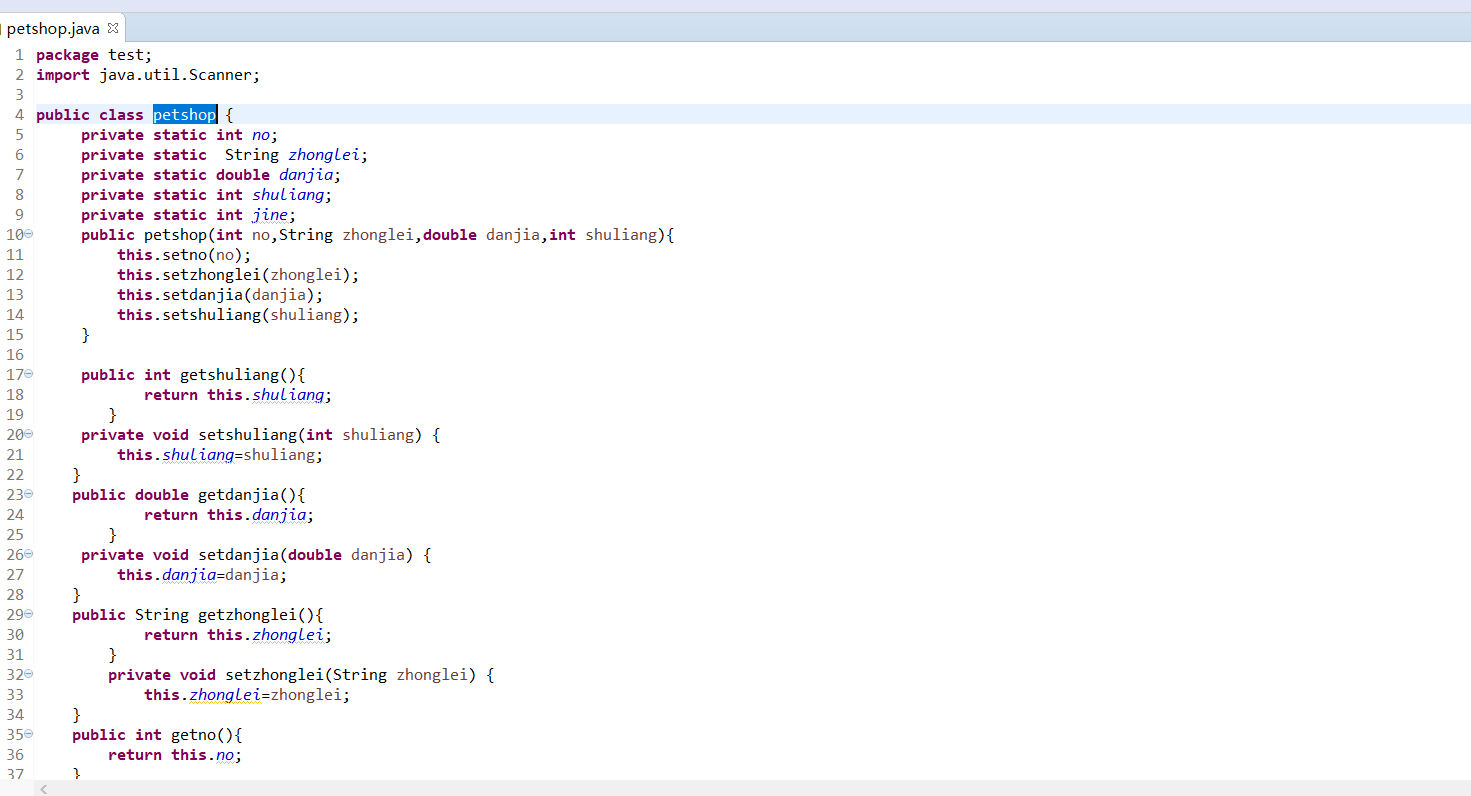Click the highlighted petshop class name
The image size is (1471, 796).
184,115
